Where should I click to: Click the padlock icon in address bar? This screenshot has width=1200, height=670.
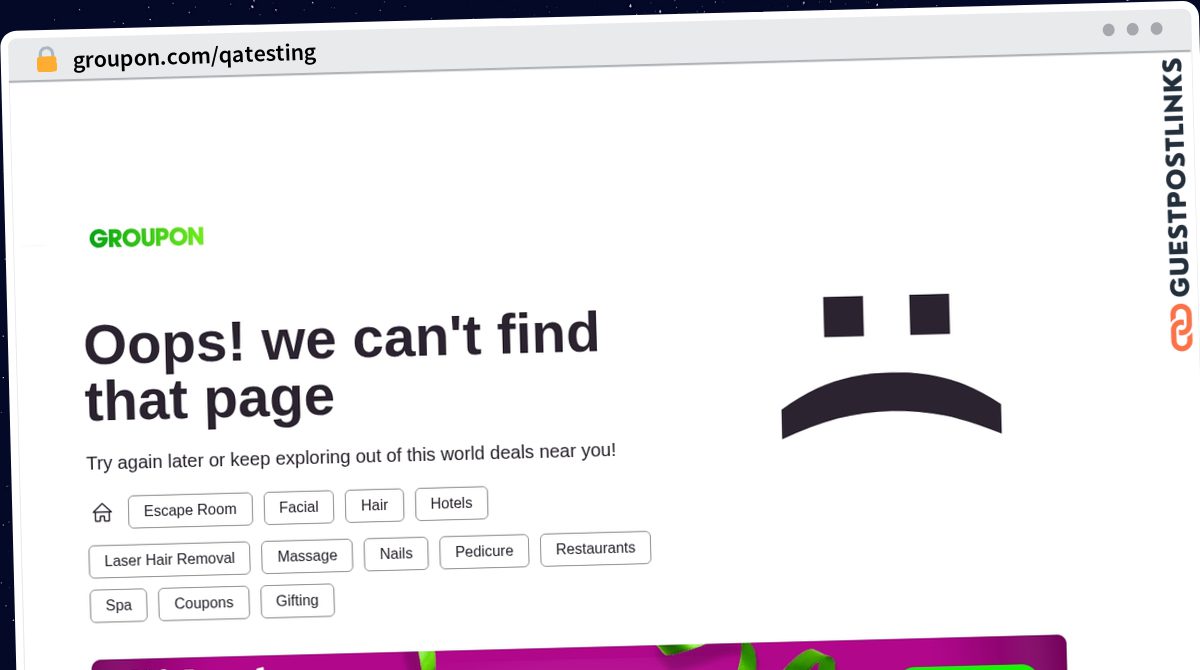click(46, 60)
